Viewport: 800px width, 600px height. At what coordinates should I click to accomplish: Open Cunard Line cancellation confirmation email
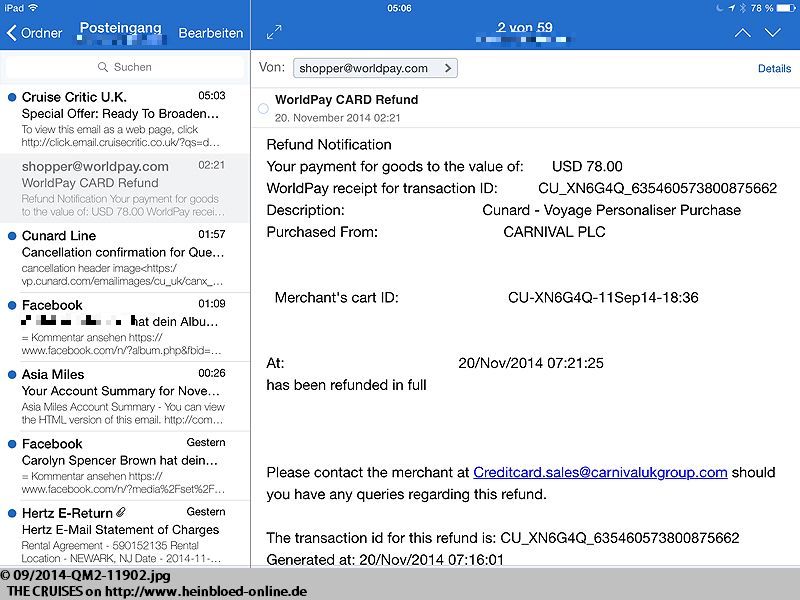tap(125, 258)
